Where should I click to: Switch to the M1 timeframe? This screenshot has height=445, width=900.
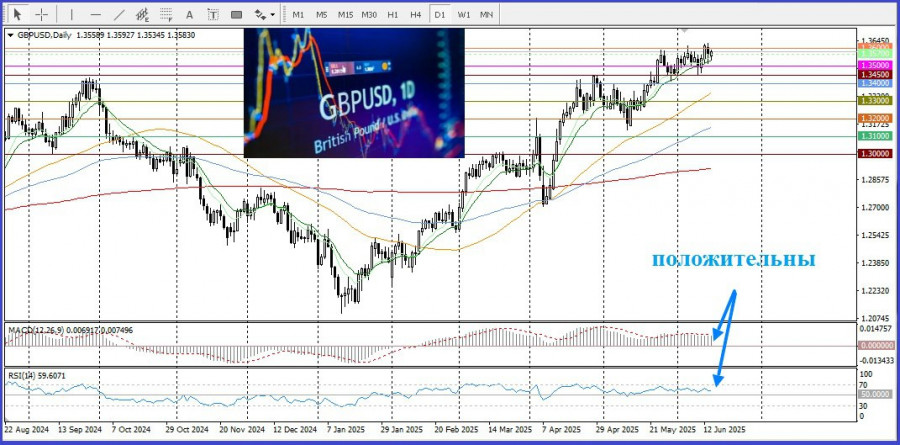[x=298, y=15]
